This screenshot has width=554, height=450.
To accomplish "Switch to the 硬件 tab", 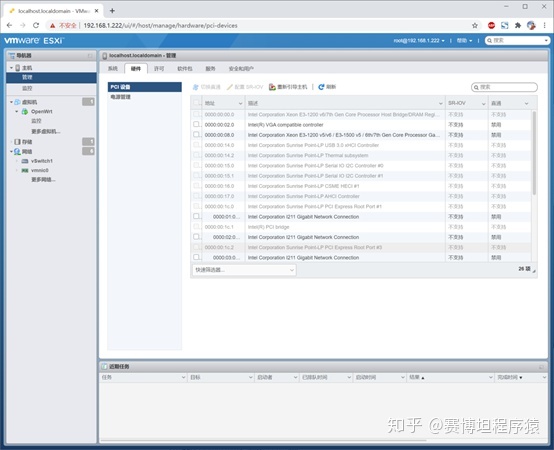I will [136, 69].
